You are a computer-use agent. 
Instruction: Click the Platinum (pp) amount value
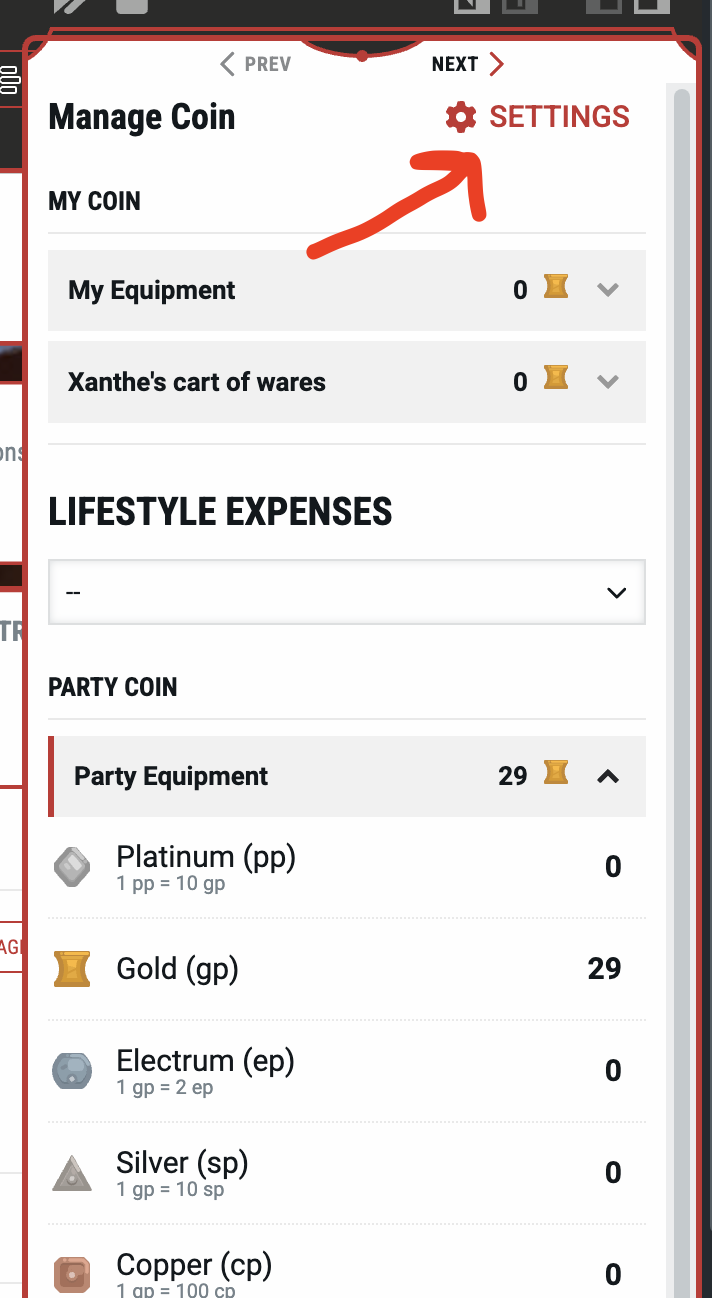coord(613,867)
